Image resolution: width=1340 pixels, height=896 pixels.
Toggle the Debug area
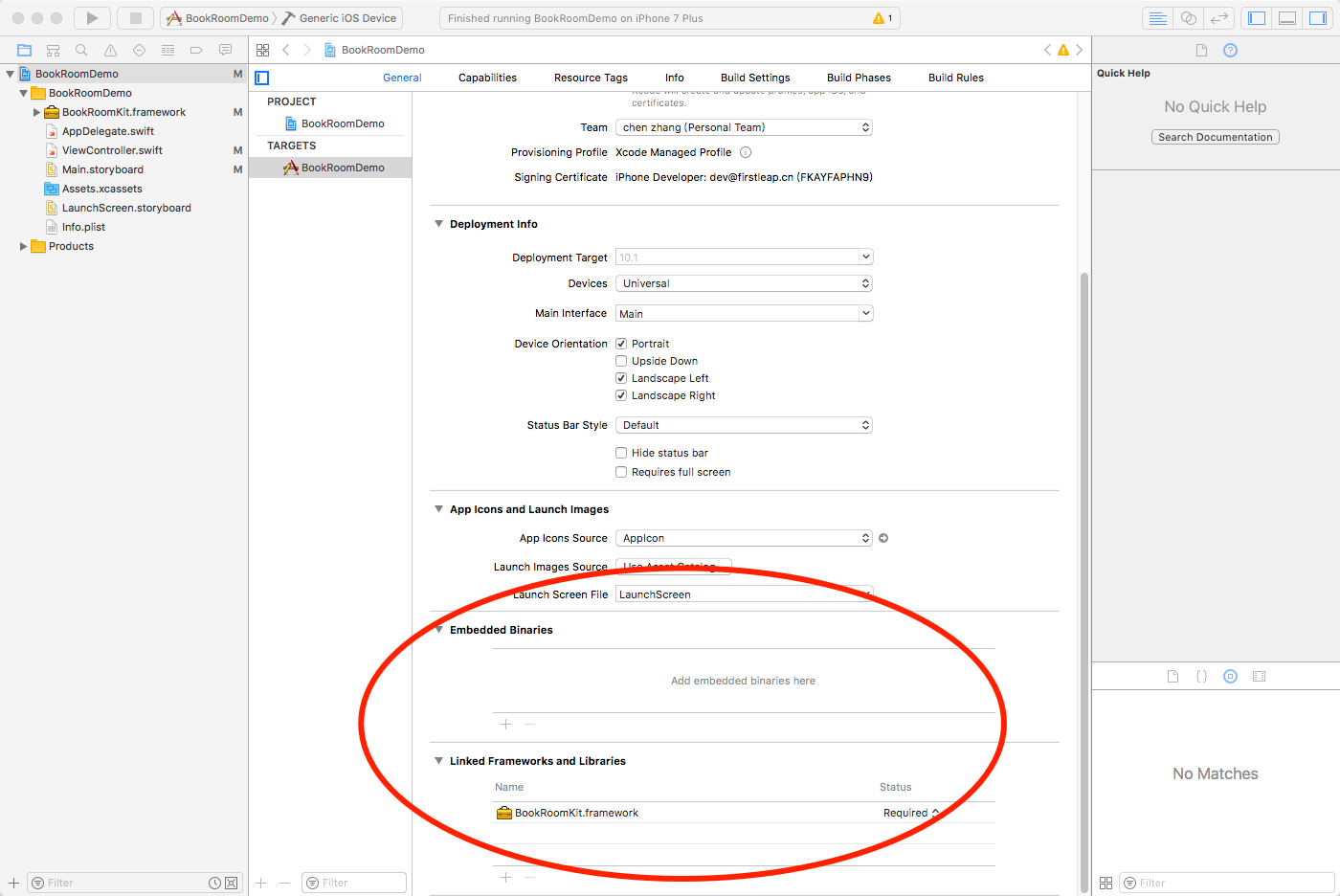click(x=1287, y=18)
